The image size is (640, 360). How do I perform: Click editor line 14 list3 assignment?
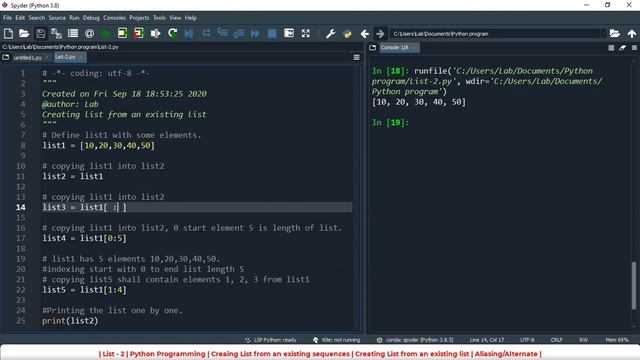pos(84,207)
